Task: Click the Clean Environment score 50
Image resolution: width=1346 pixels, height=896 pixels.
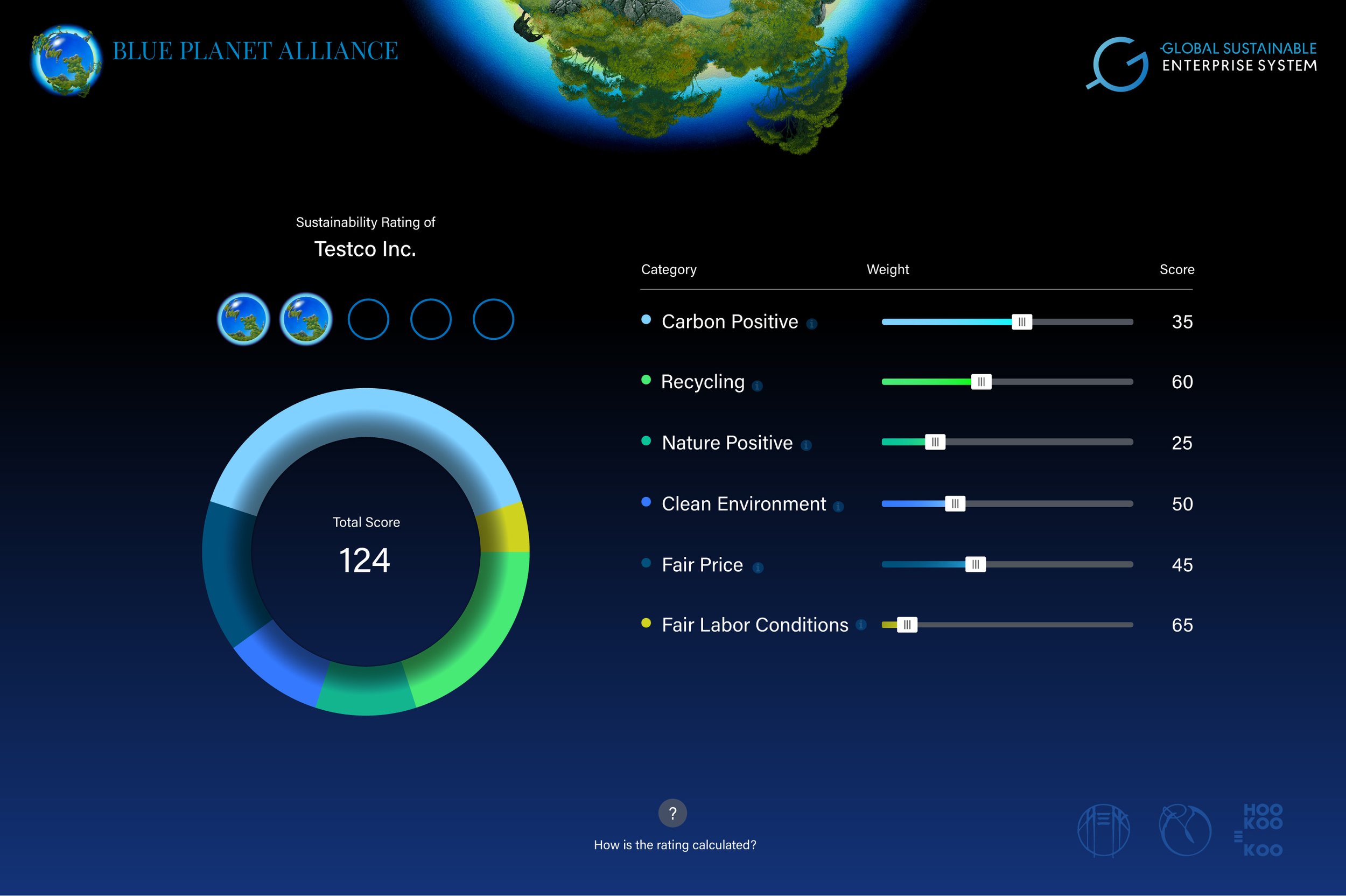Action: (x=1182, y=504)
